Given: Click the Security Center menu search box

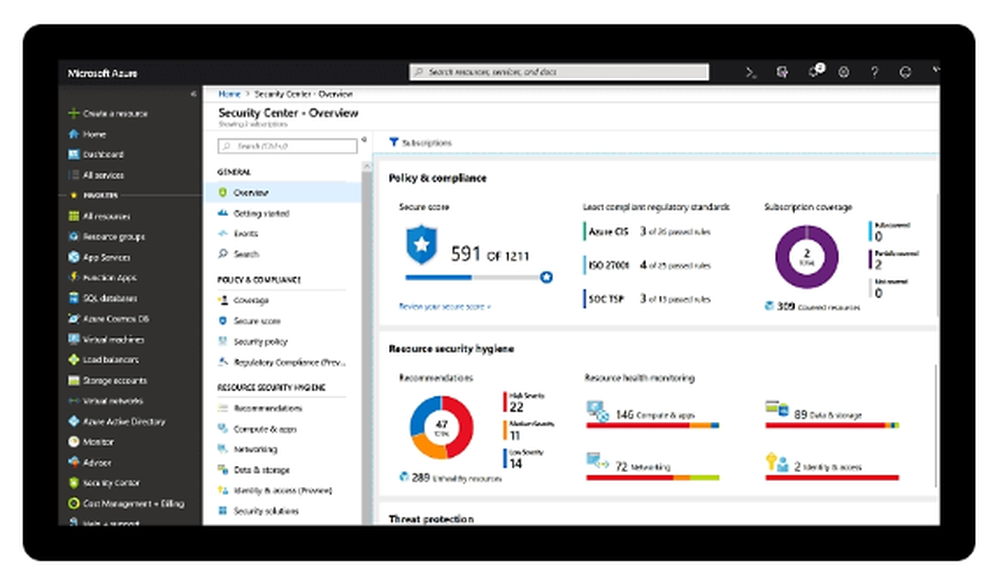Looking at the screenshot, I should point(287,146).
